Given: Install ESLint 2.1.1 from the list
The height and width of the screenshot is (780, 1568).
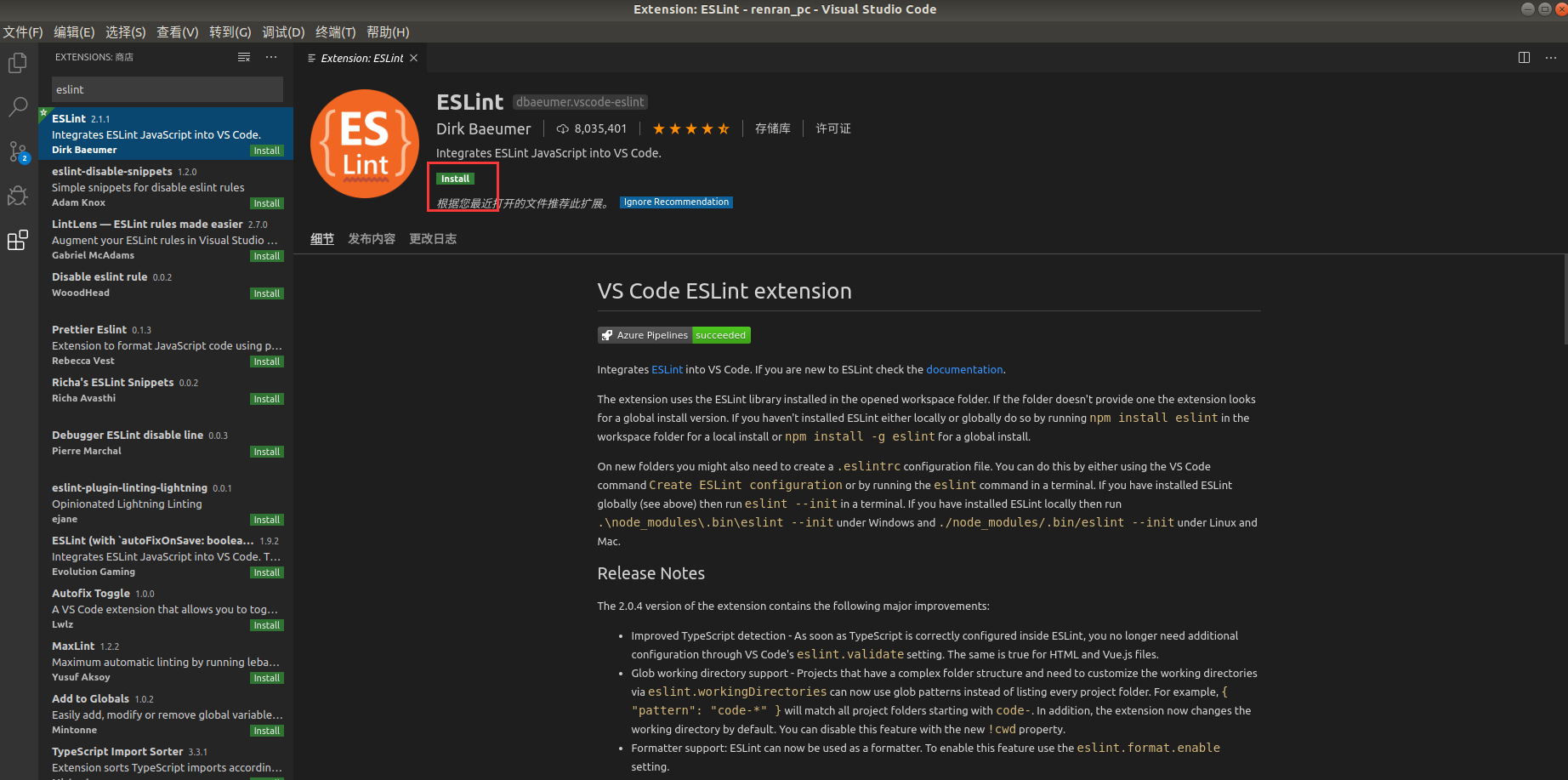Looking at the screenshot, I should tap(266, 151).
